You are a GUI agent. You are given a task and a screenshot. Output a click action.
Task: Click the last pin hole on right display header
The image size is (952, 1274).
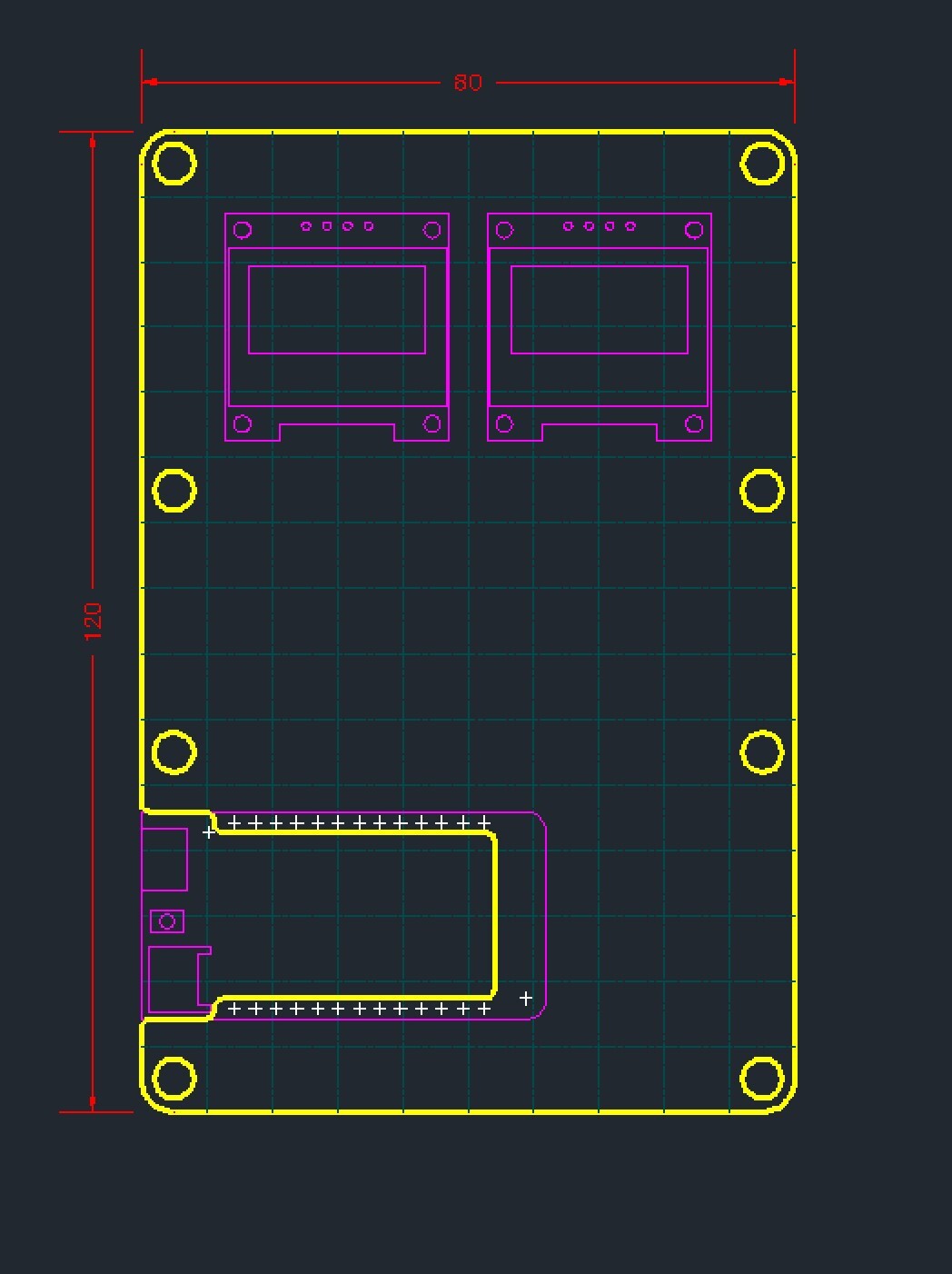[x=630, y=226]
